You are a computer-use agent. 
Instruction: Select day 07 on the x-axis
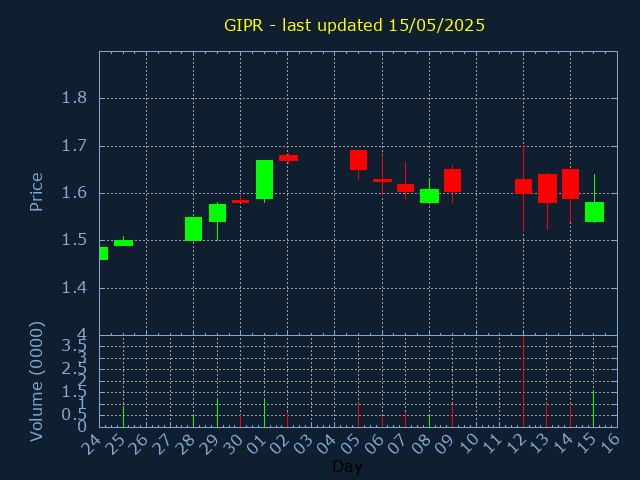click(x=398, y=444)
